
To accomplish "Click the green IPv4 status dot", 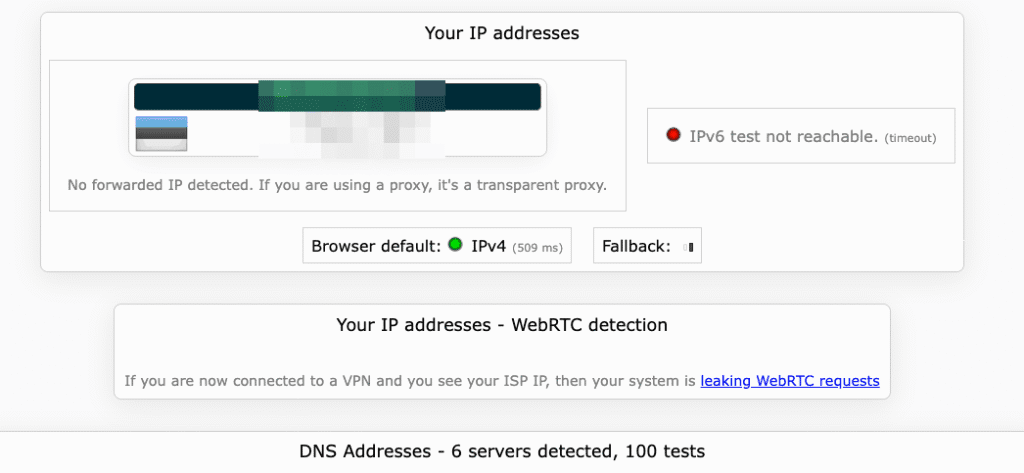I will tap(455, 245).
